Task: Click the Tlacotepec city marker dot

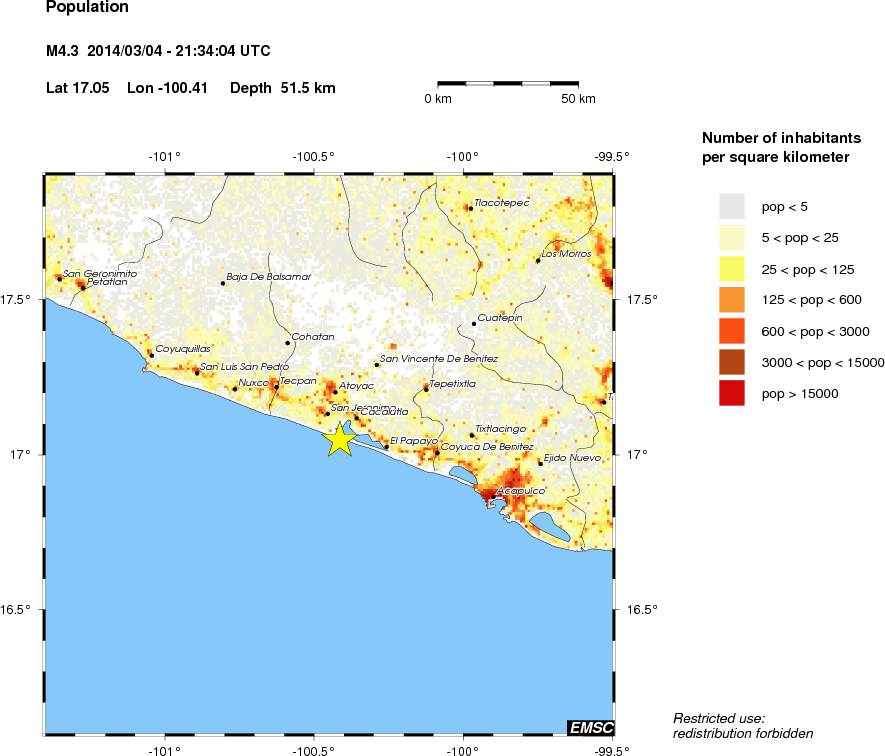Action: (467, 208)
